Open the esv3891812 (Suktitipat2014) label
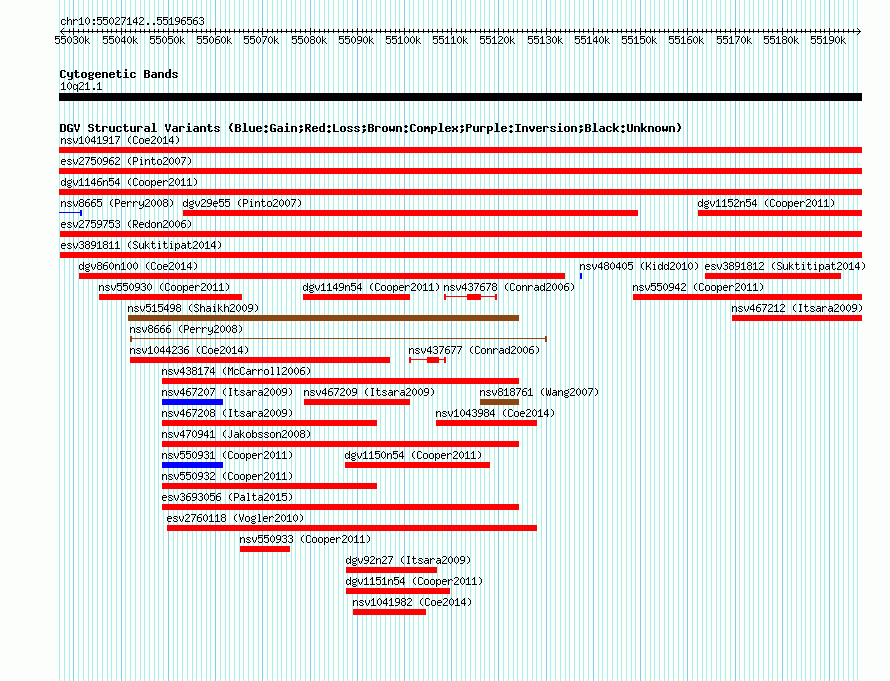 785,266
